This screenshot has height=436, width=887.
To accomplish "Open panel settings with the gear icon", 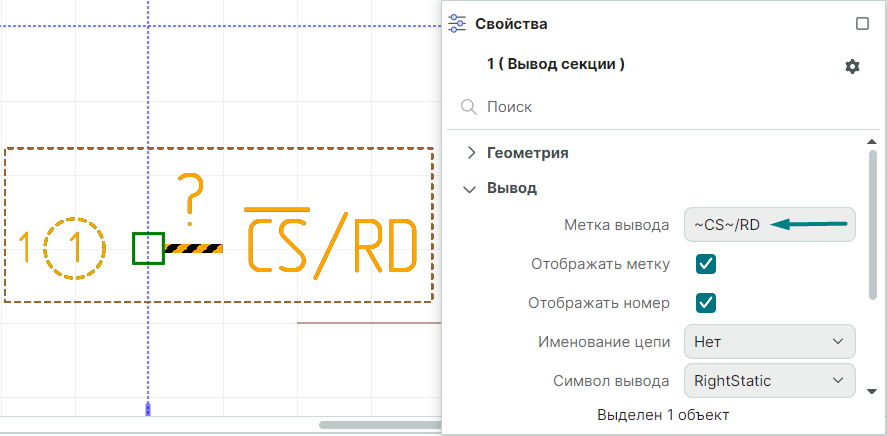I will tap(852, 66).
